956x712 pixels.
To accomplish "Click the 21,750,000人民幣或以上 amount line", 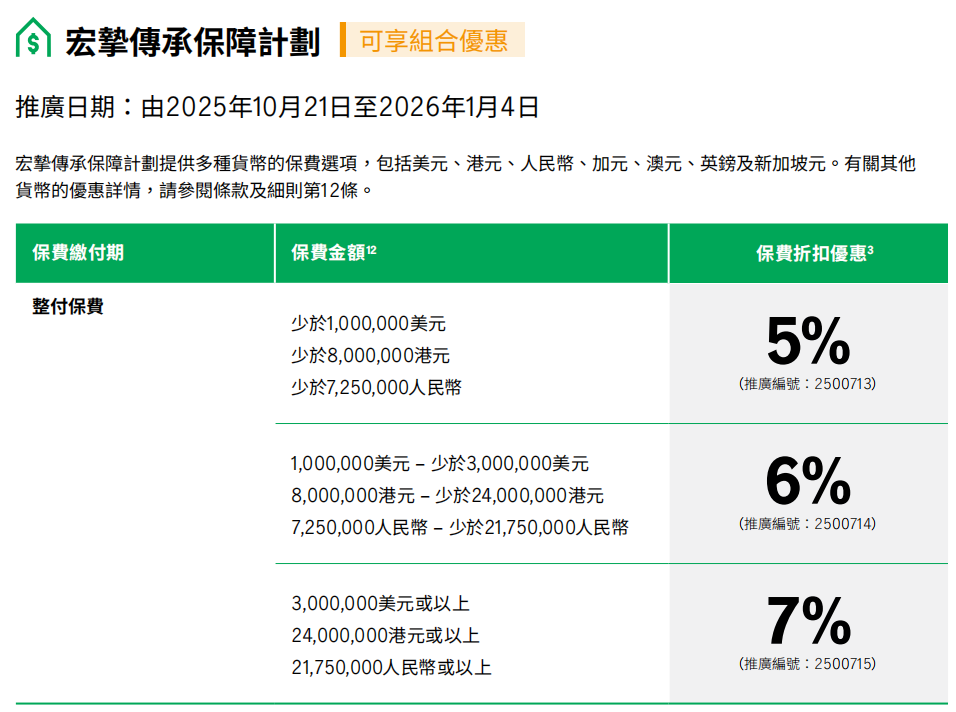I will (x=391, y=668).
